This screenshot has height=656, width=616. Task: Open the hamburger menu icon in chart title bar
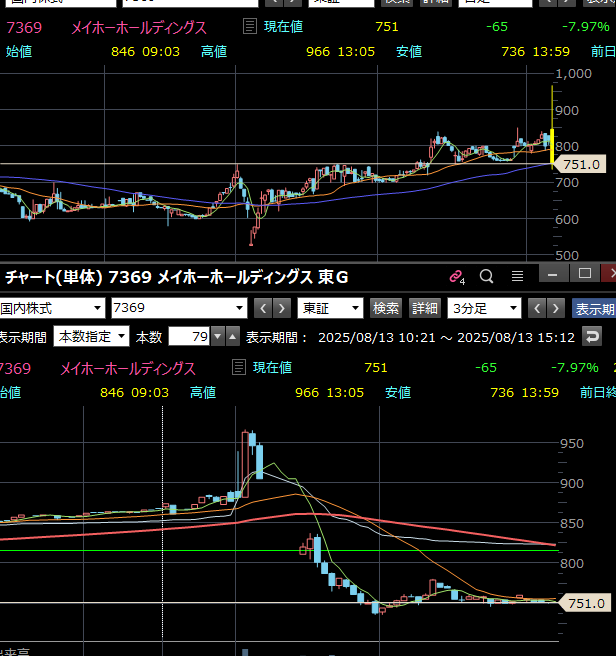[x=517, y=276]
